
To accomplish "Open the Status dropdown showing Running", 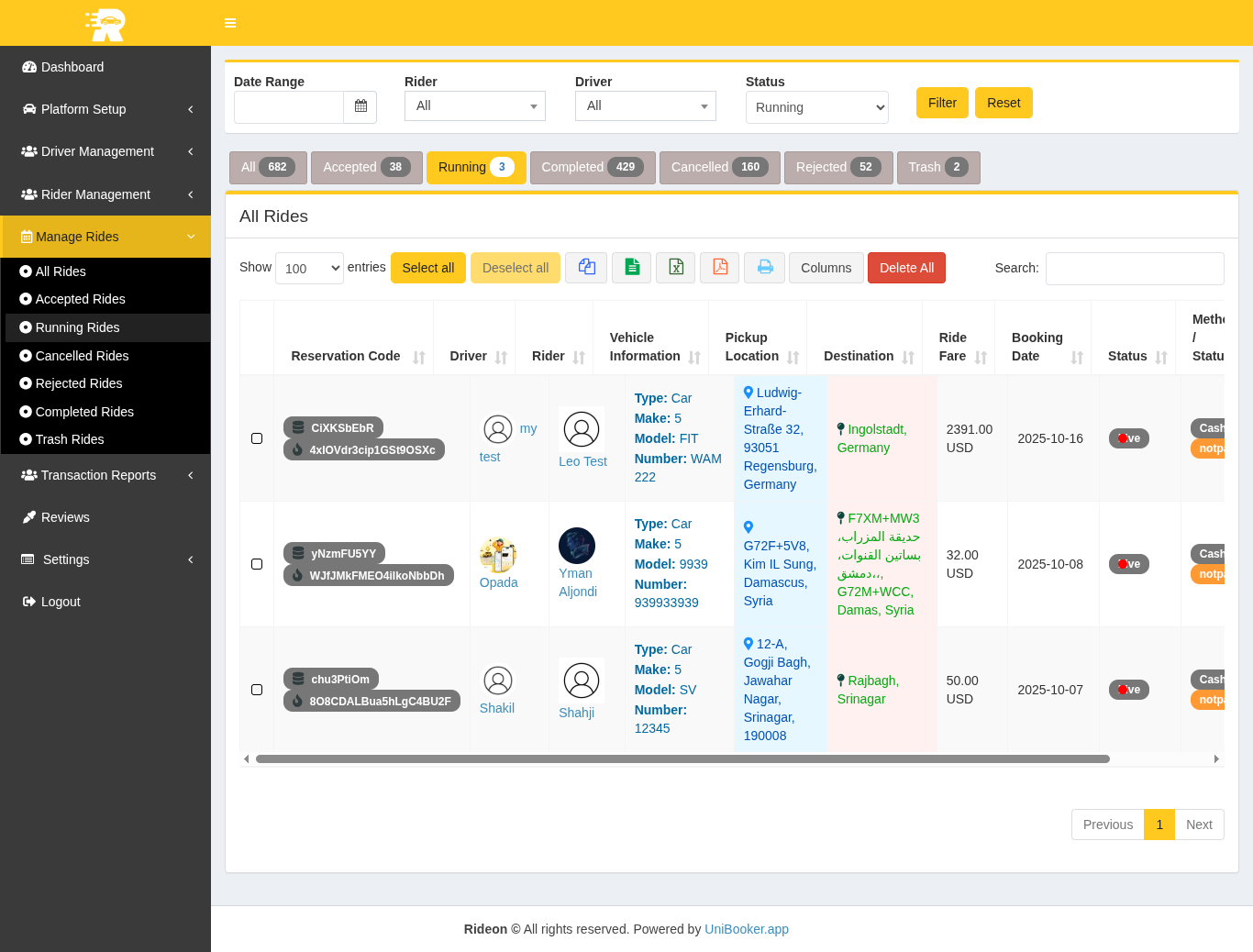I will [x=816, y=107].
